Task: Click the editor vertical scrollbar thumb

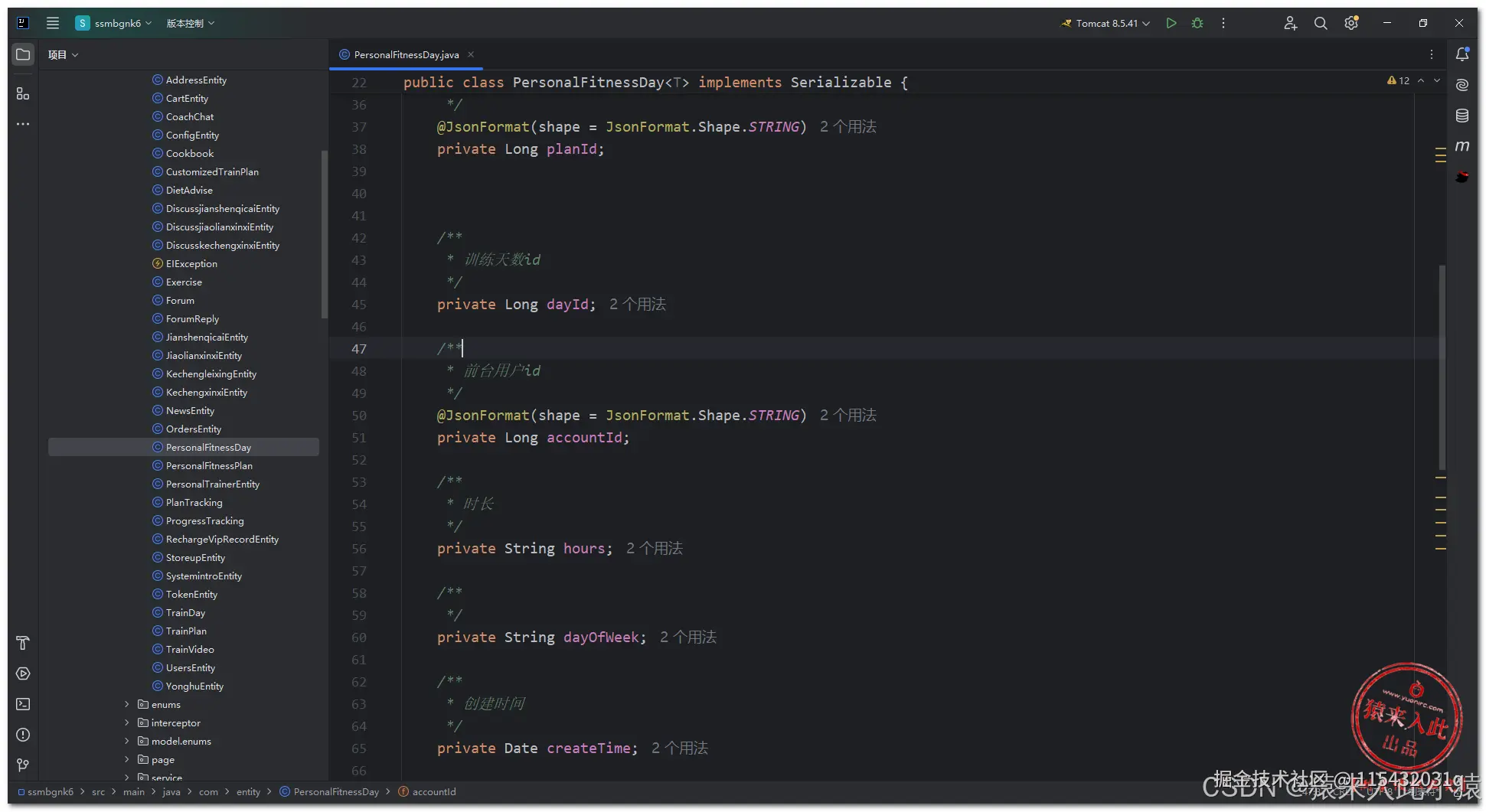Action: (x=1442, y=367)
